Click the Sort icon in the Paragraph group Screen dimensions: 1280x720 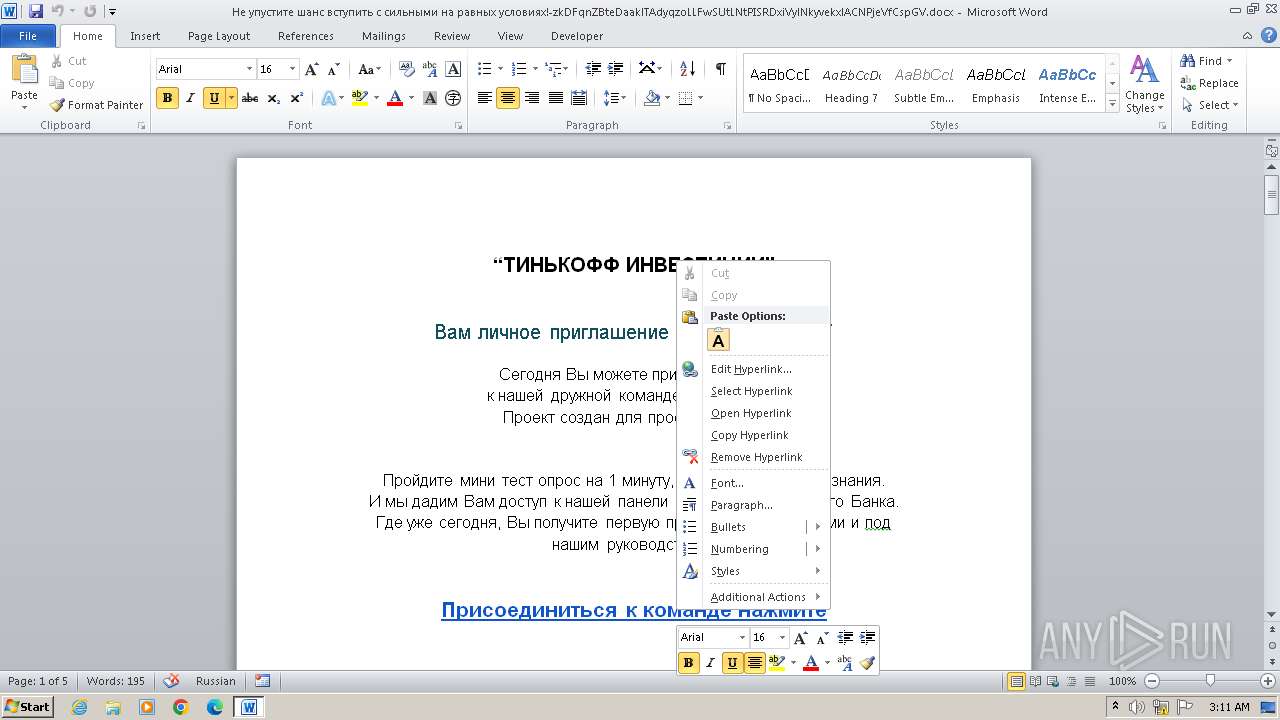(687, 69)
